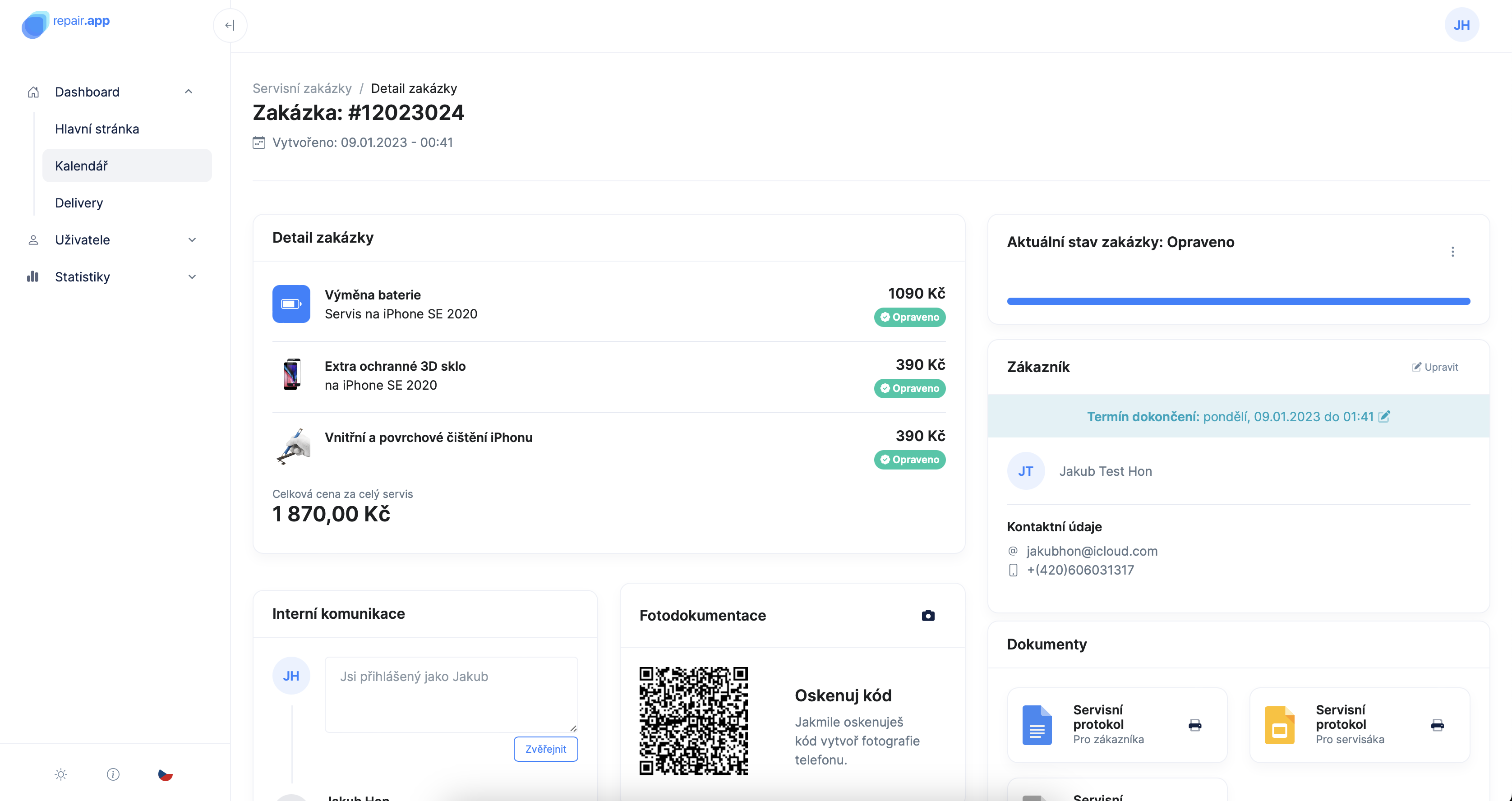The height and width of the screenshot is (801, 1512).
Task: Change language via the Czech flag icon
Action: click(x=166, y=774)
